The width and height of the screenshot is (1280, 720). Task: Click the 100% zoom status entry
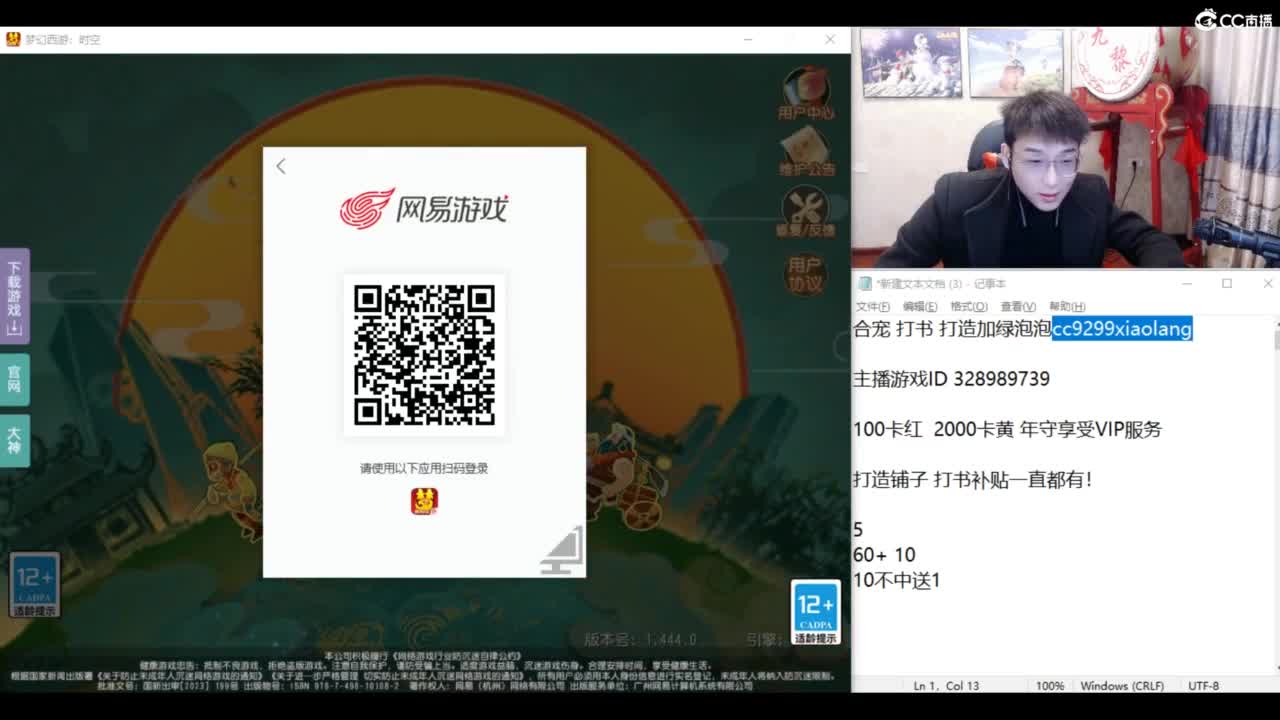[1050, 686]
